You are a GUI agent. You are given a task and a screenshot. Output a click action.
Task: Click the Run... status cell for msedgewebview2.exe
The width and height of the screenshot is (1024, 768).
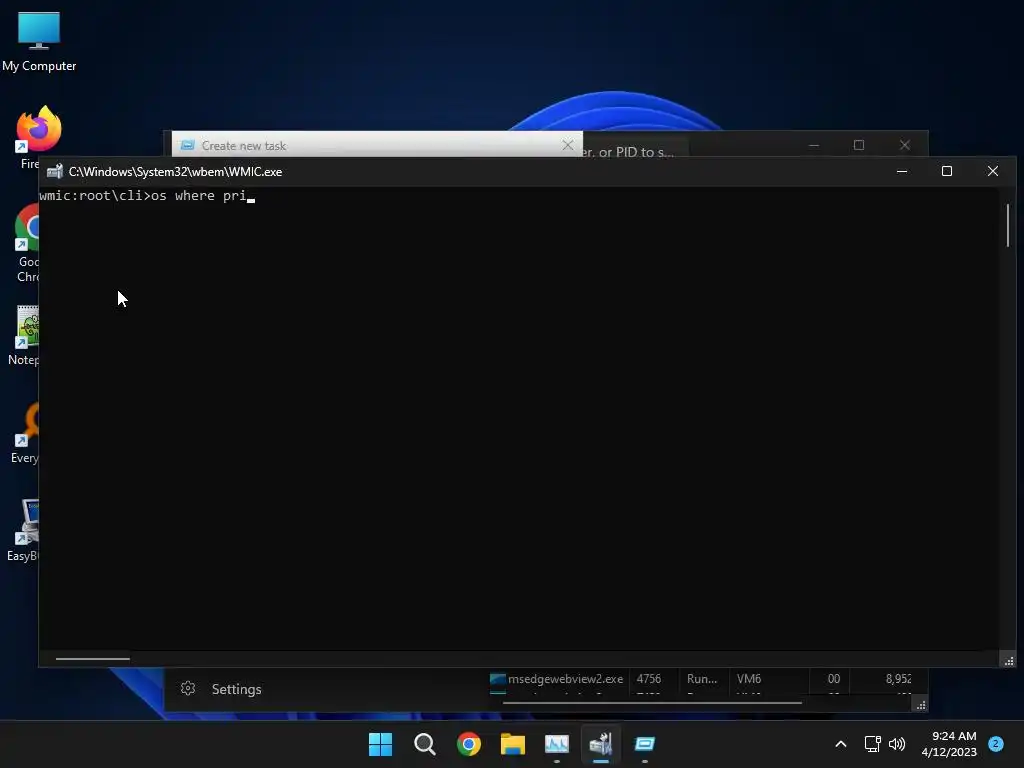tap(702, 679)
